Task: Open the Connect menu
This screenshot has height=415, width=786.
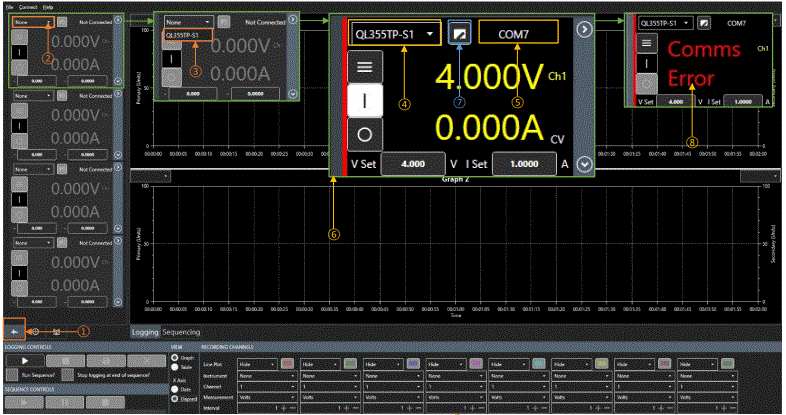Action: click(28, 7)
